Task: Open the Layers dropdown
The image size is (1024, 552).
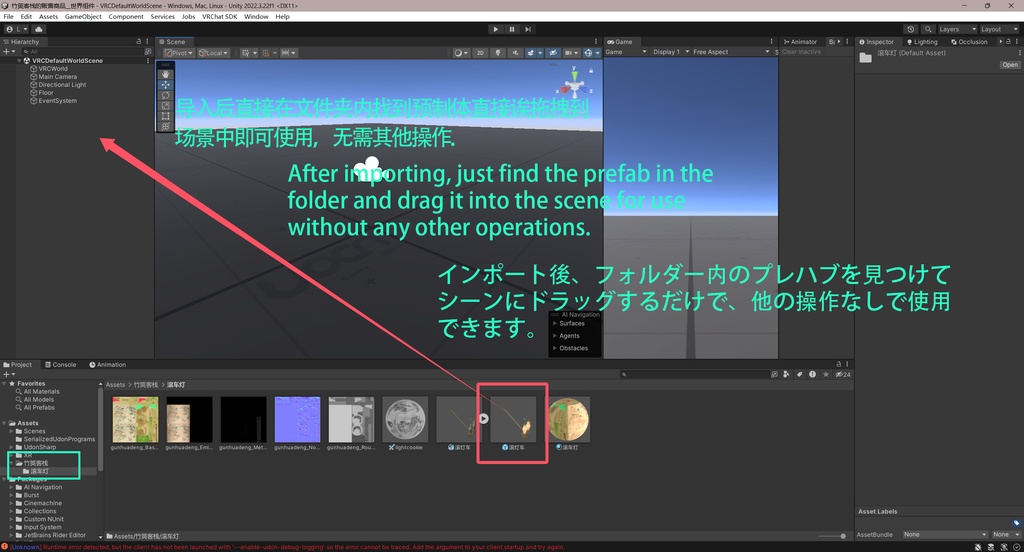Action: tap(957, 29)
